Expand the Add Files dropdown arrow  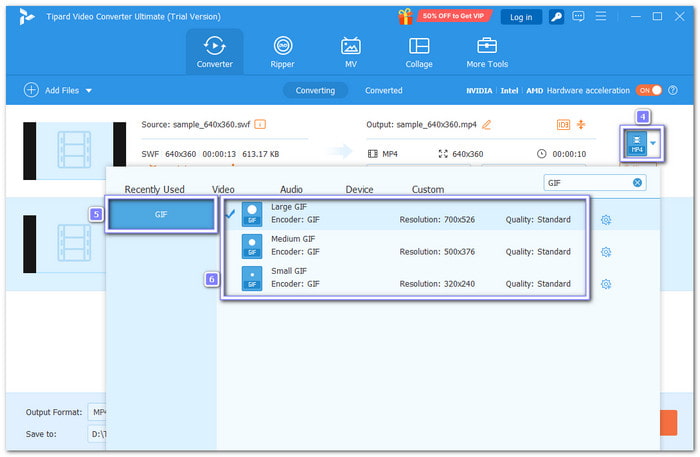88,91
